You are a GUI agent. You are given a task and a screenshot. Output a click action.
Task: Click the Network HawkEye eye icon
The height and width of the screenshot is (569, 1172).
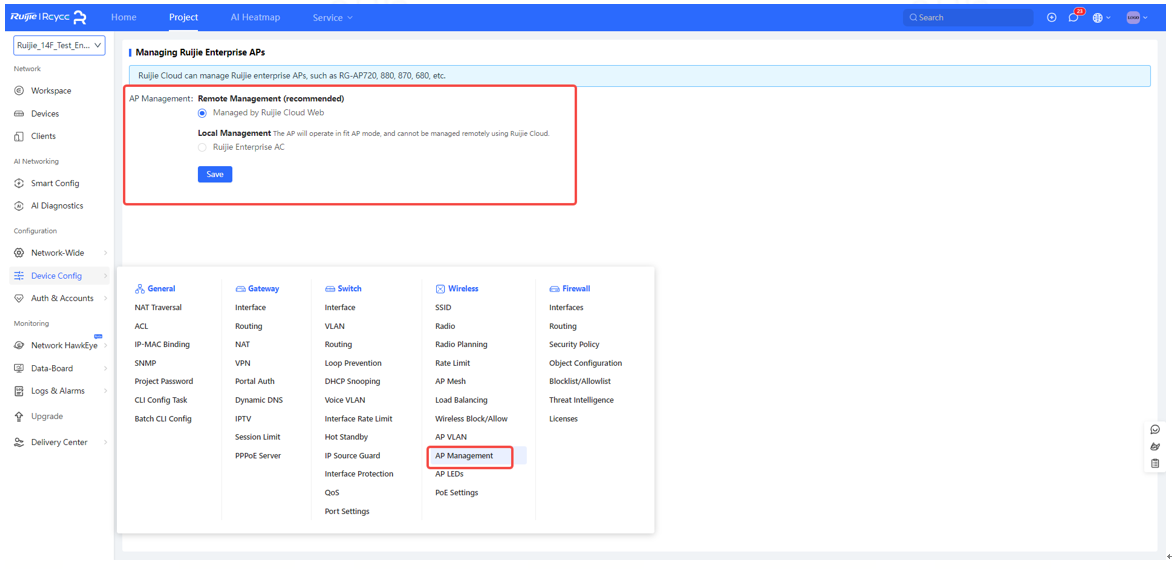19,345
